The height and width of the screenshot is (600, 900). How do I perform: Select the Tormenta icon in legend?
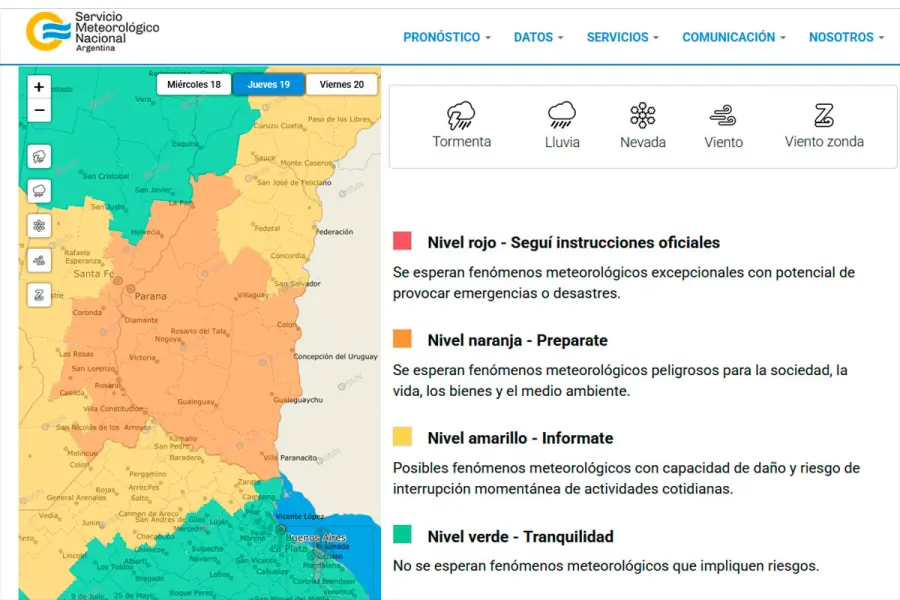(x=461, y=116)
